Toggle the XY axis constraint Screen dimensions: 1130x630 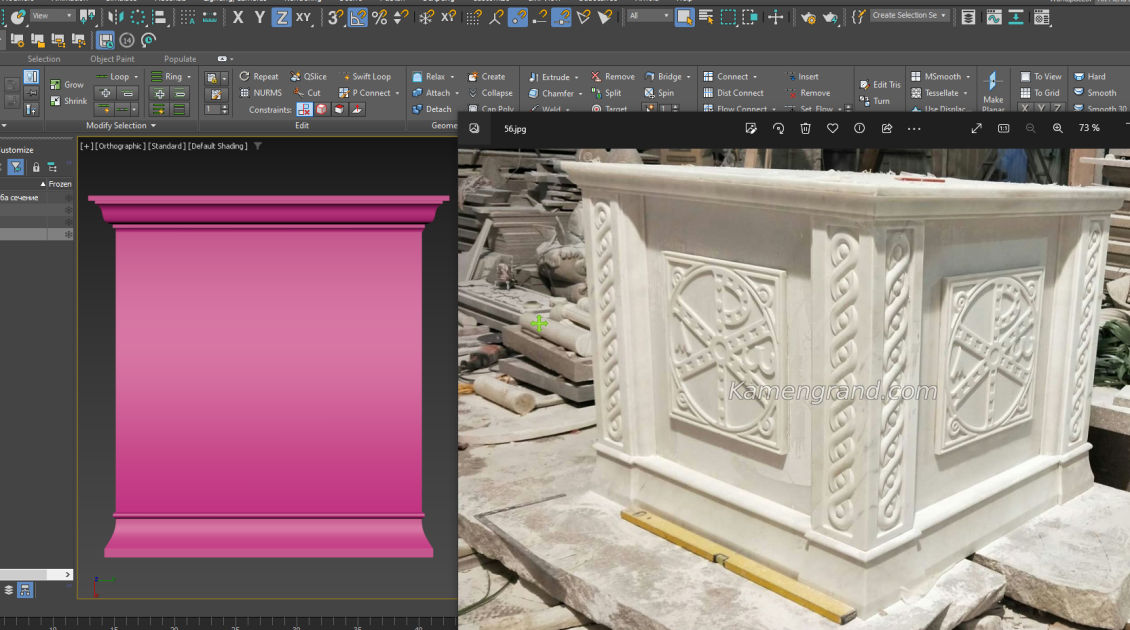click(x=303, y=17)
